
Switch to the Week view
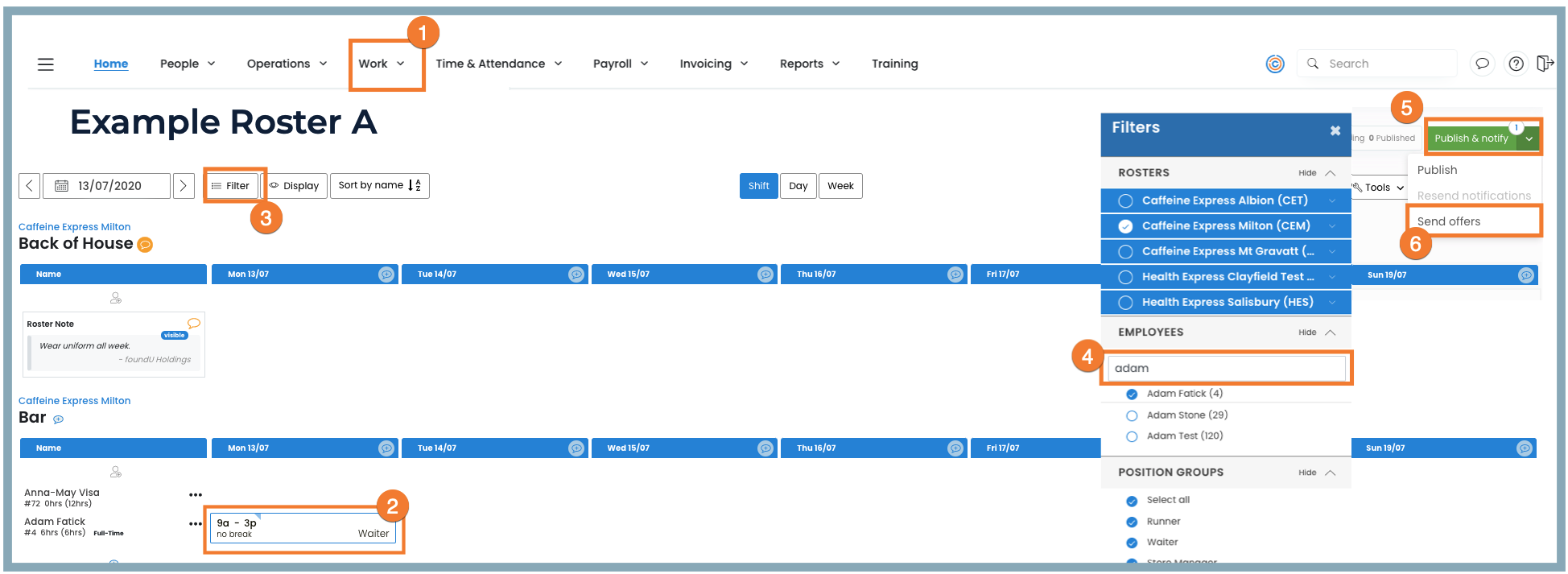click(x=840, y=186)
